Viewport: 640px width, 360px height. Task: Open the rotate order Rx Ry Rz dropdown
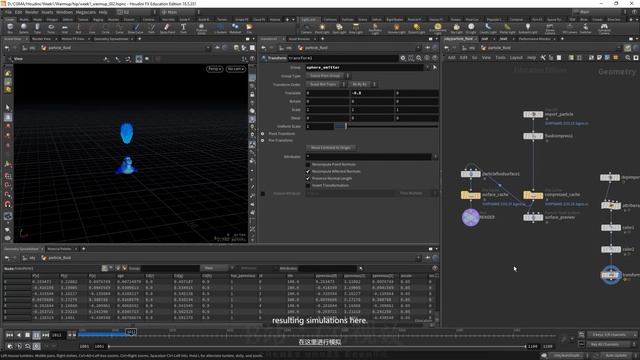pyautogui.click(x=362, y=84)
